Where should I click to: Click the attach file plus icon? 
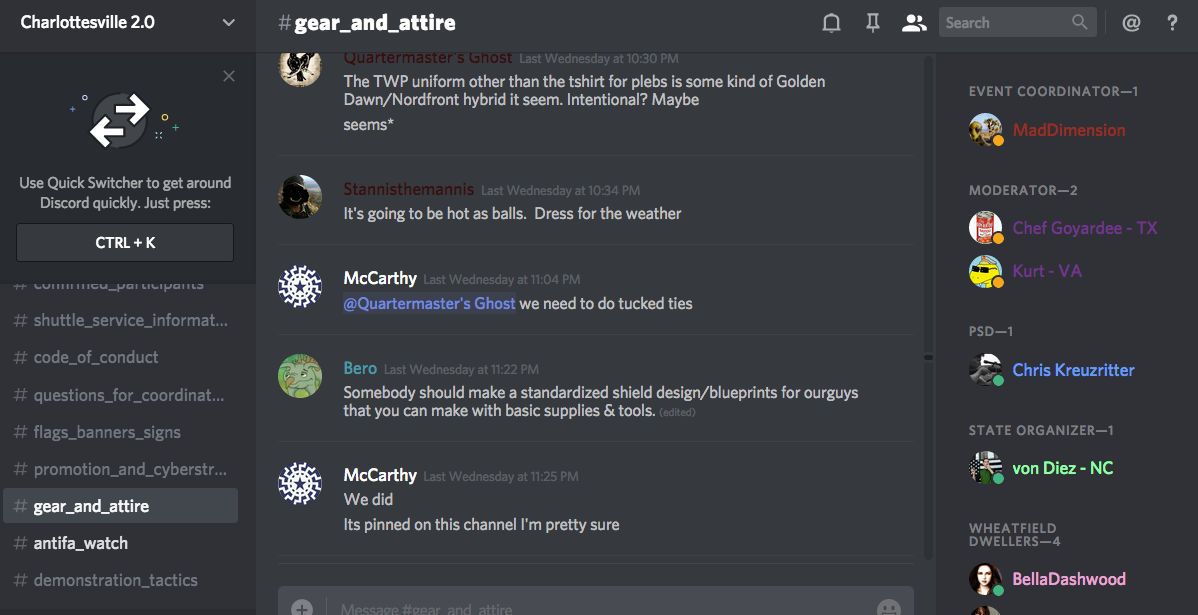click(302, 608)
